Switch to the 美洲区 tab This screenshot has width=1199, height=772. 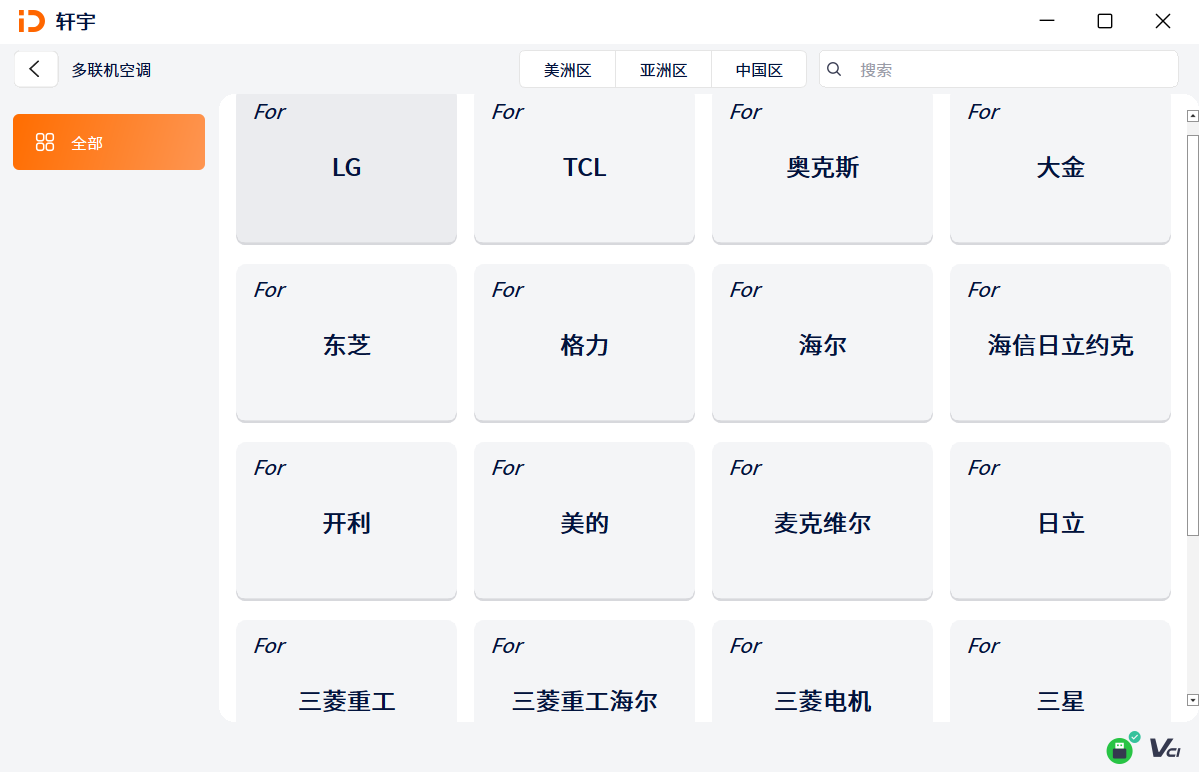tap(567, 69)
